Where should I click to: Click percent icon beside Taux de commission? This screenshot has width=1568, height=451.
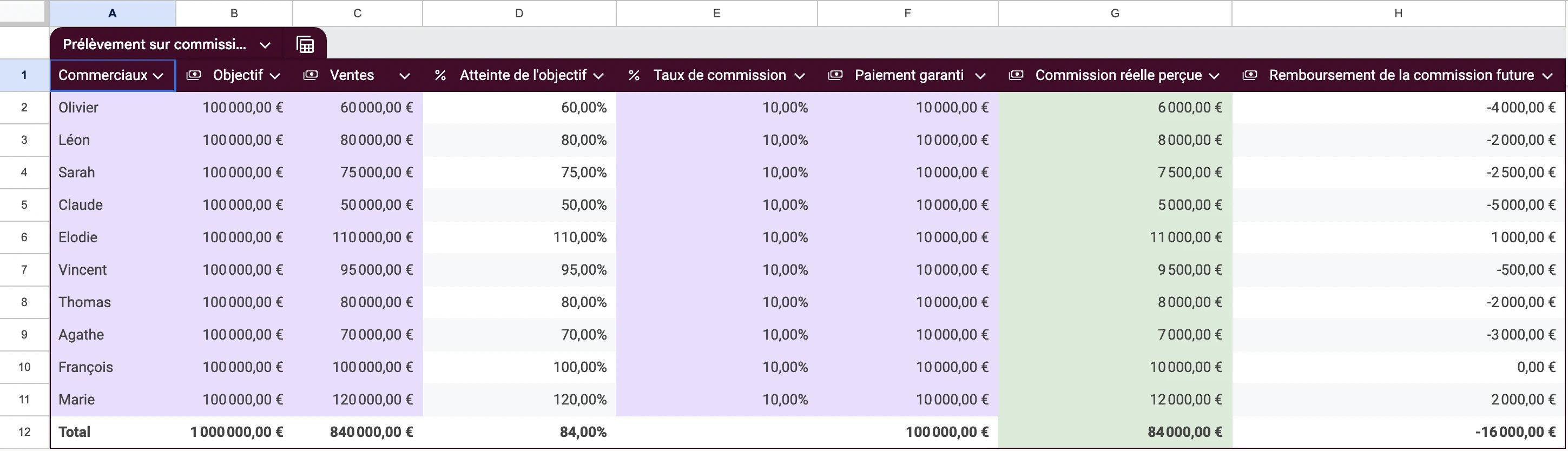634,76
